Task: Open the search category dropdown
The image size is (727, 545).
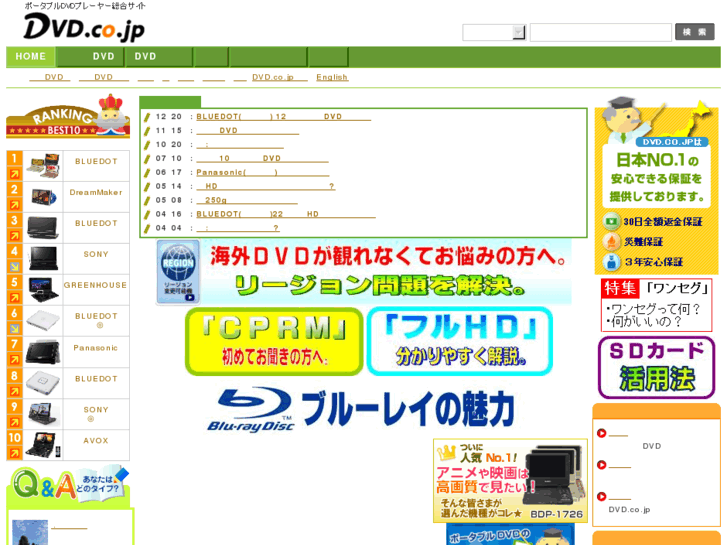Action: 494,32
